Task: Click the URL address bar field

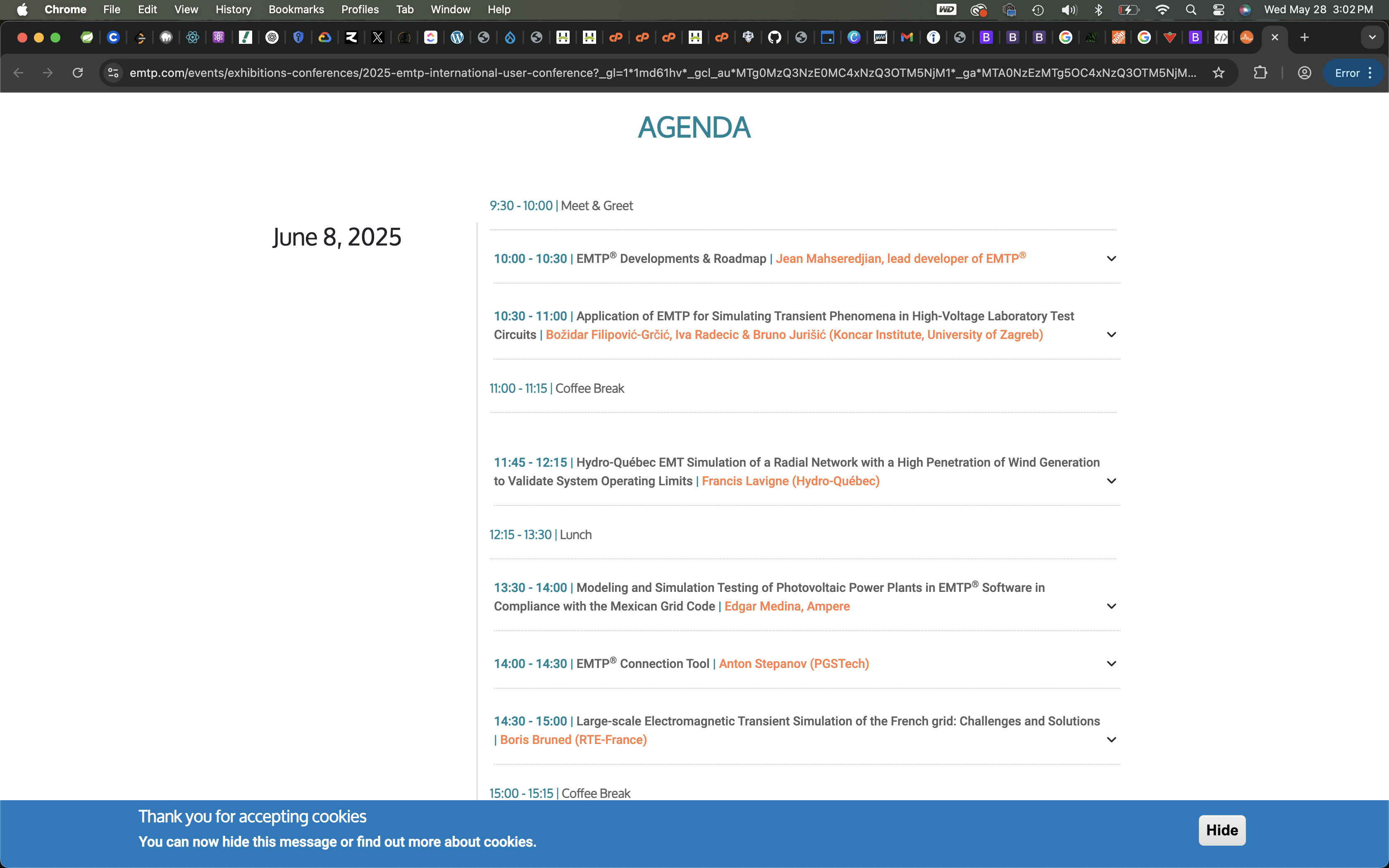Action: [x=663, y=73]
